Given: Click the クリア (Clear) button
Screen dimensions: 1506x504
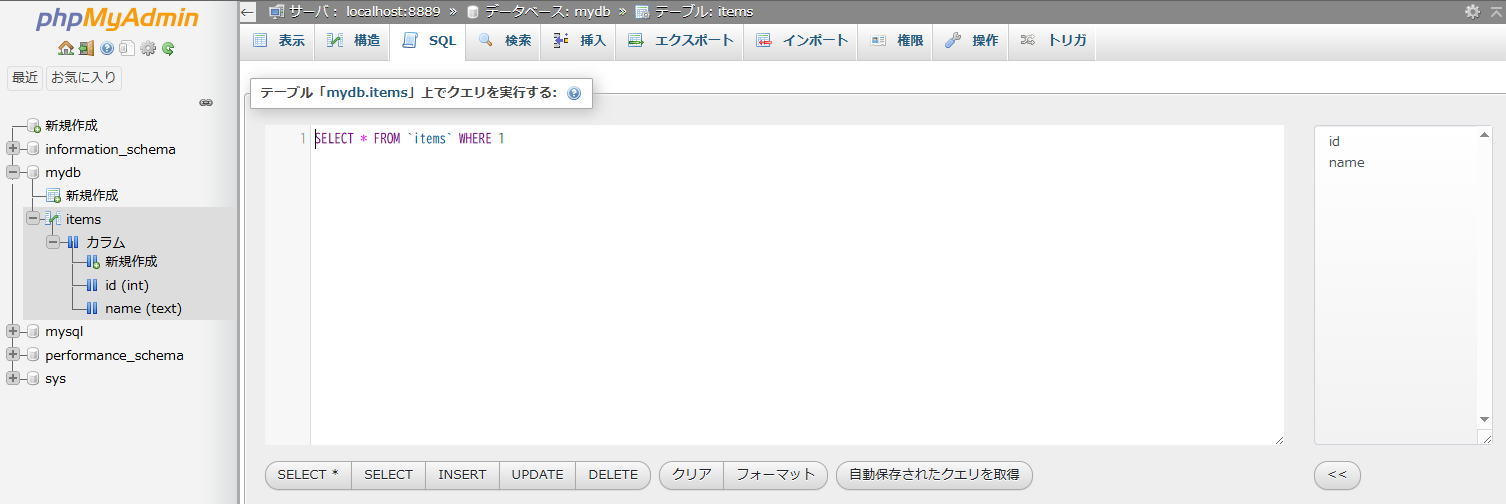Looking at the screenshot, I should [691, 475].
